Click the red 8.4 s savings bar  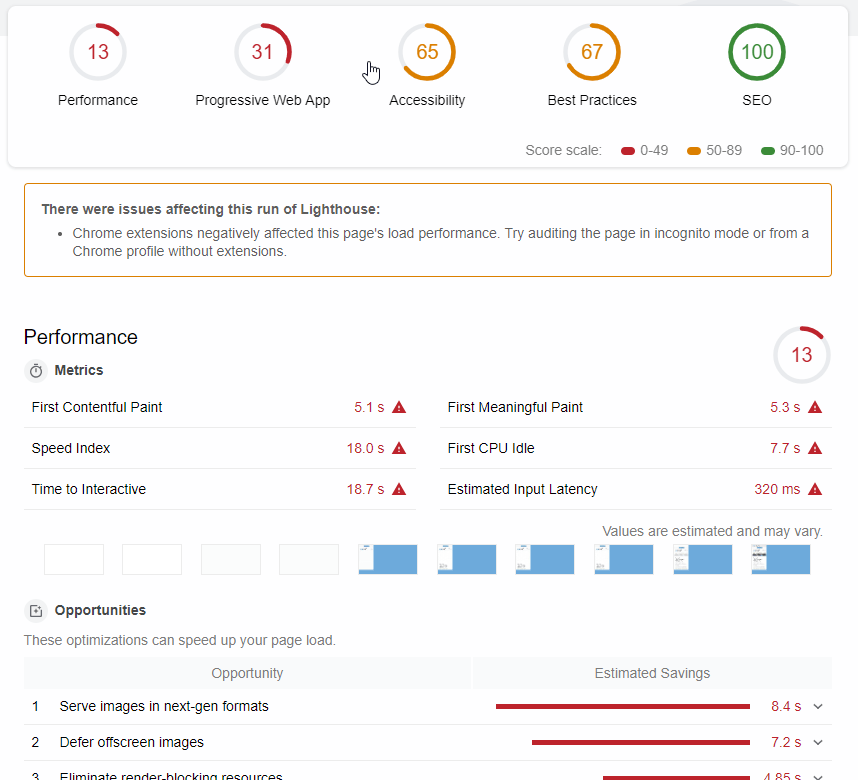click(x=622, y=707)
